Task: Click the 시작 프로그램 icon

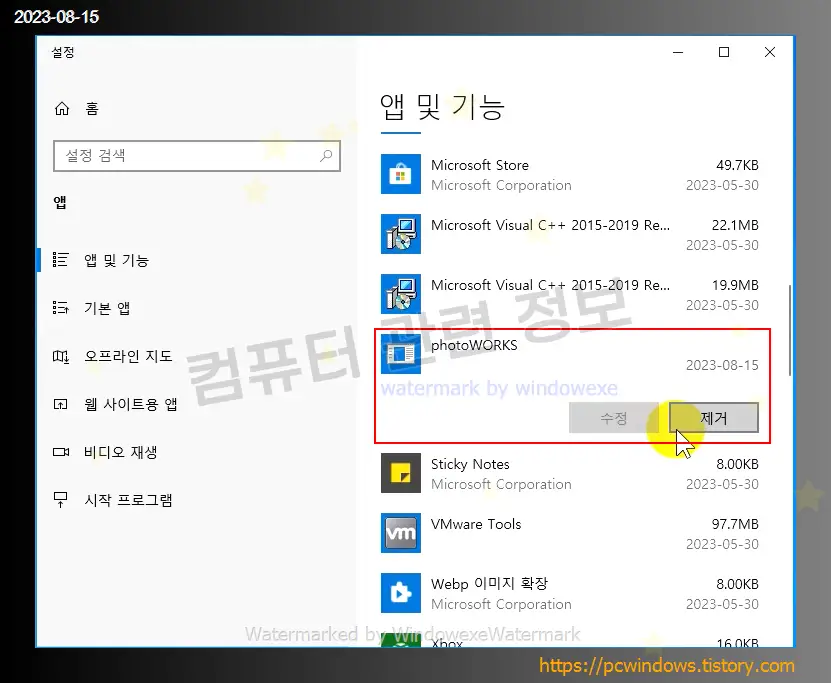Action: [60, 500]
